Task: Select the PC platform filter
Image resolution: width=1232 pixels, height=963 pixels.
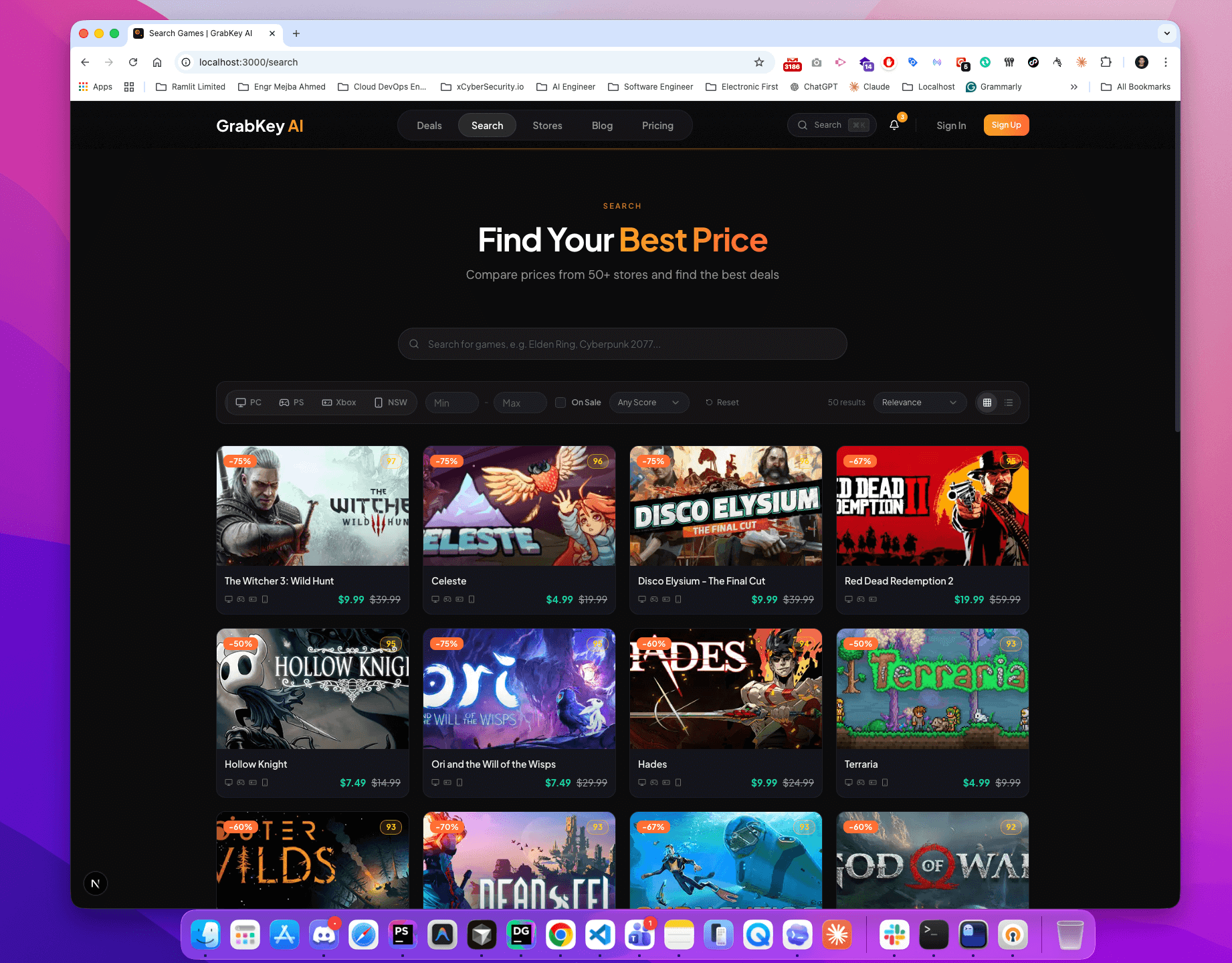Action: [x=248, y=402]
